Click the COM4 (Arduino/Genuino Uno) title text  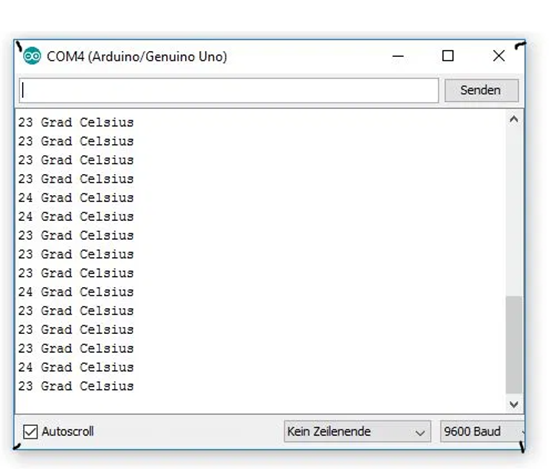point(137,56)
